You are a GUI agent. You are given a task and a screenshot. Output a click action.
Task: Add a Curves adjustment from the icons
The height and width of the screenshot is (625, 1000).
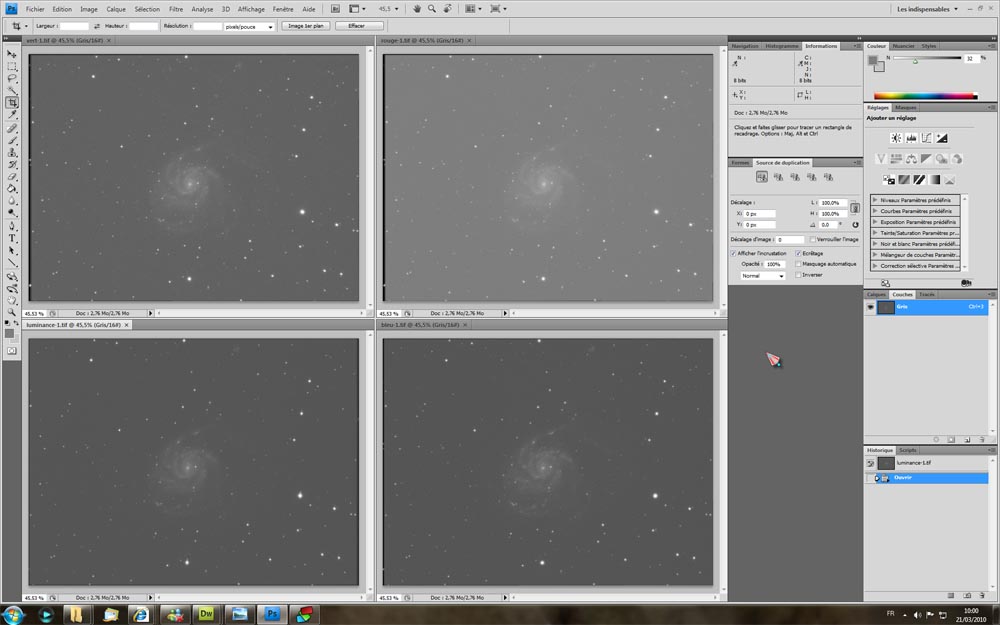927,138
